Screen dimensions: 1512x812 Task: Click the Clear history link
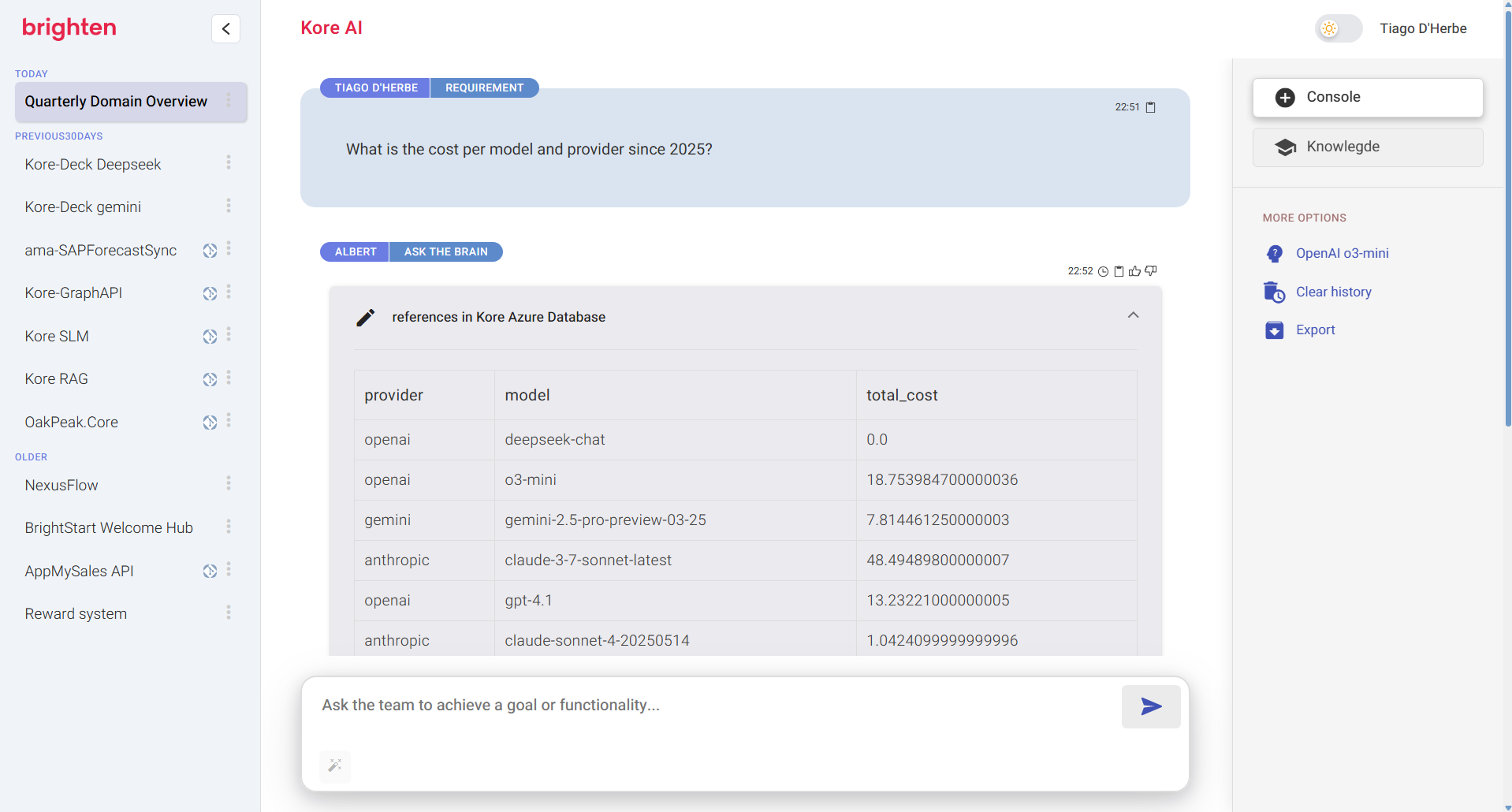coord(1334,292)
